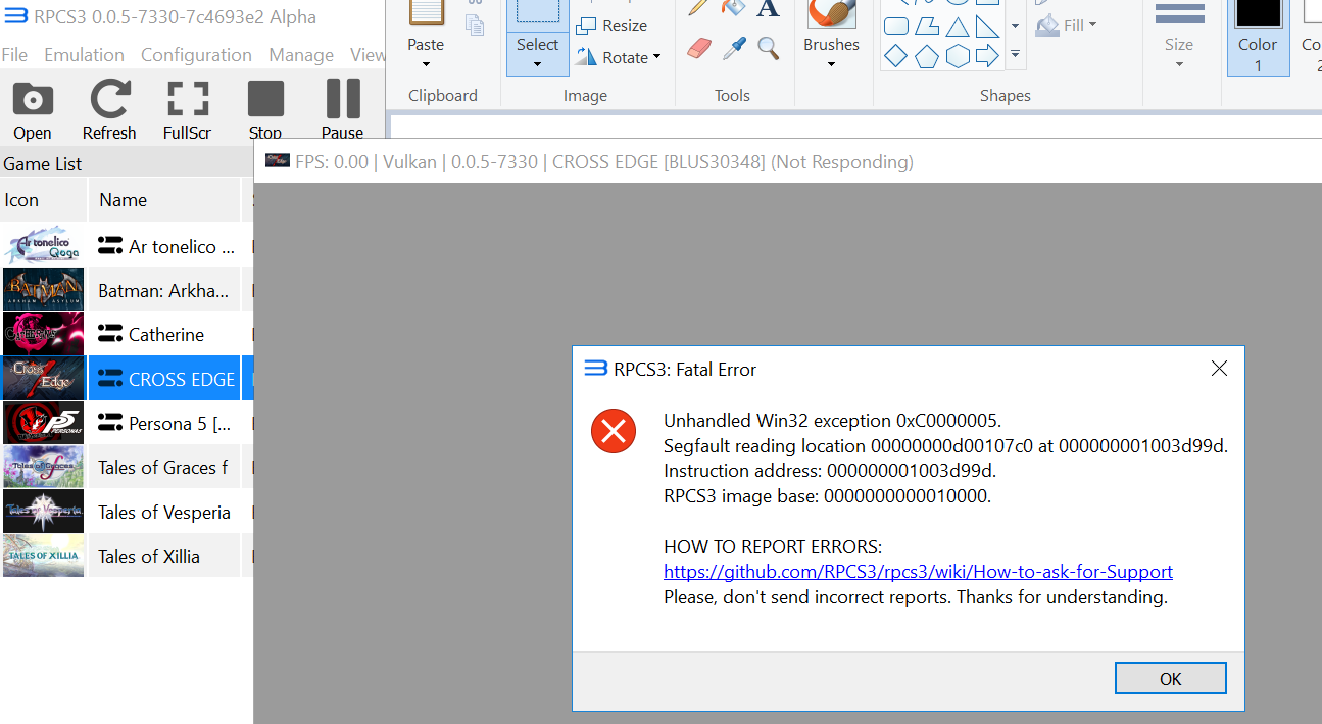Click the Open icon in RPCS3
The height and width of the screenshot is (724, 1322).
(31, 96)
